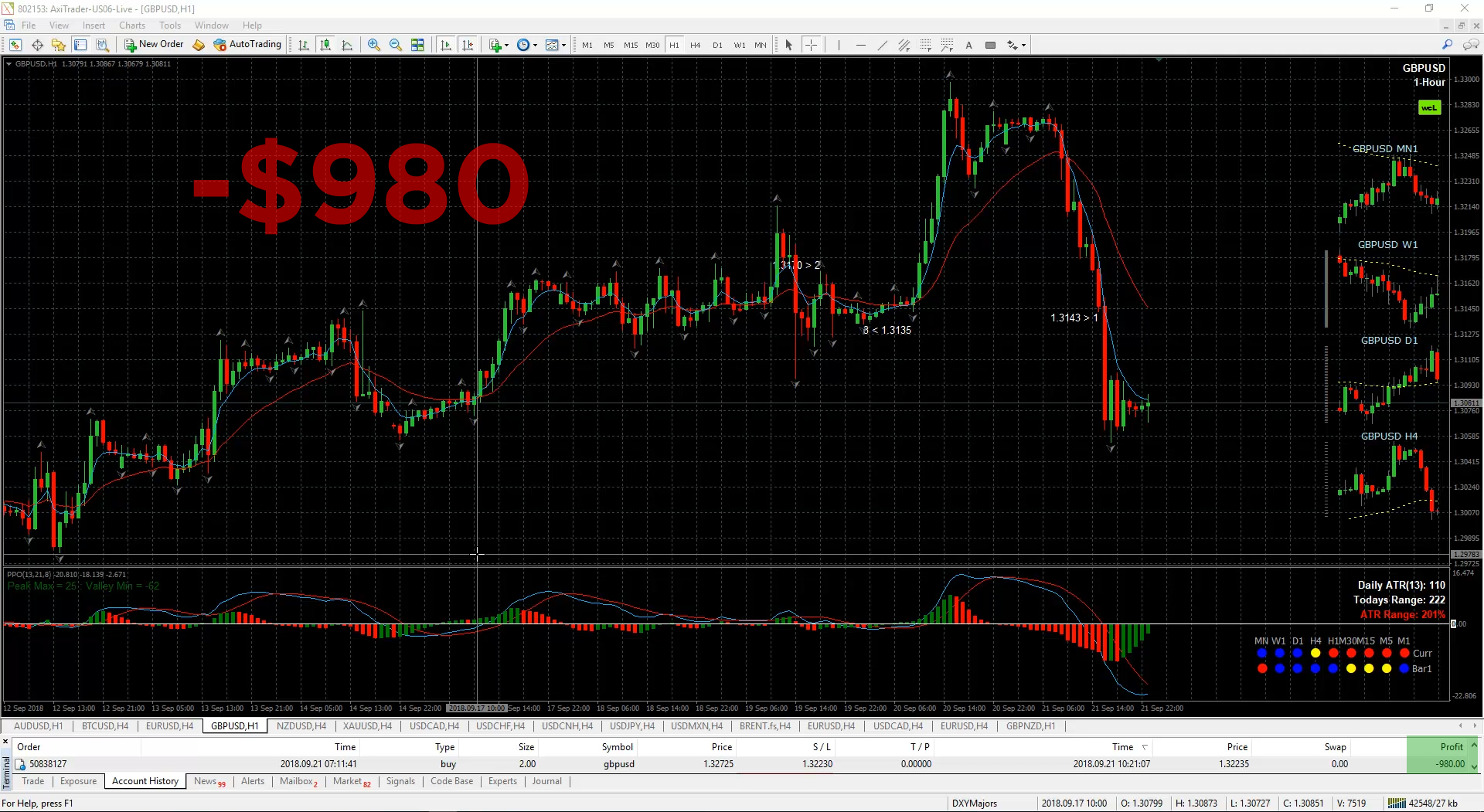Image resolution: width=1484 pixels, height=812 pixels.
Task: Zoom in on the chart
Action: click(x=374, y=45)
